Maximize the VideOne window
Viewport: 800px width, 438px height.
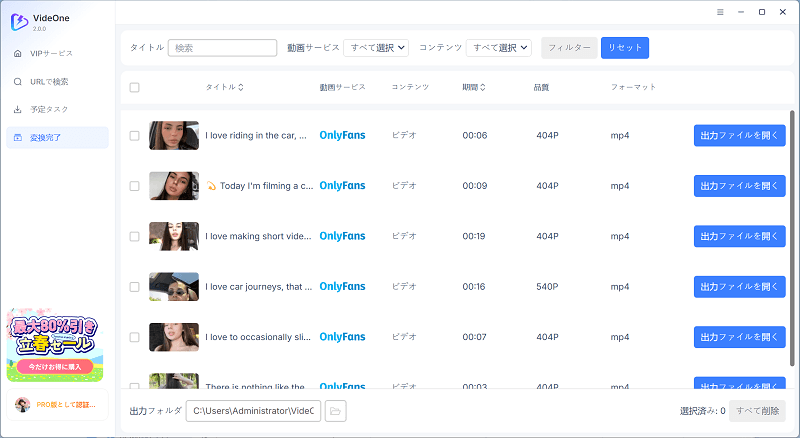click(x=762, y=12)
